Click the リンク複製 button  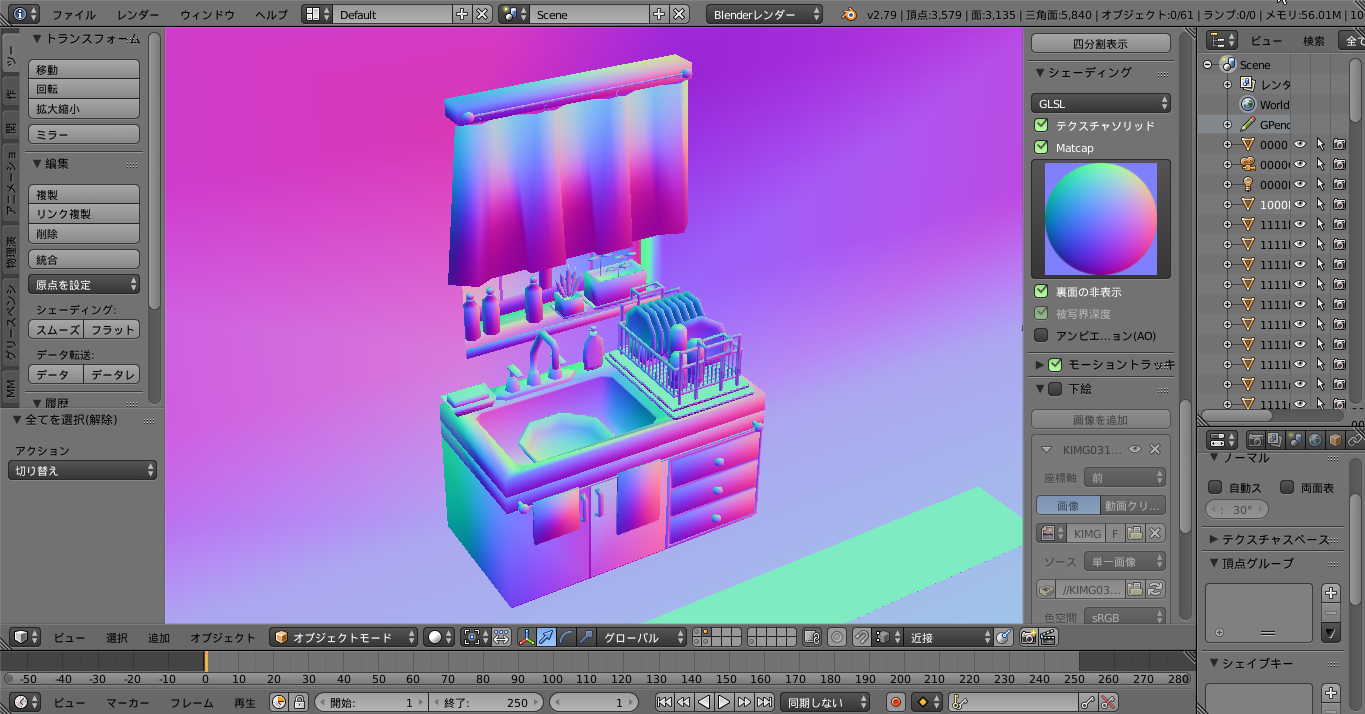point(84,213)
